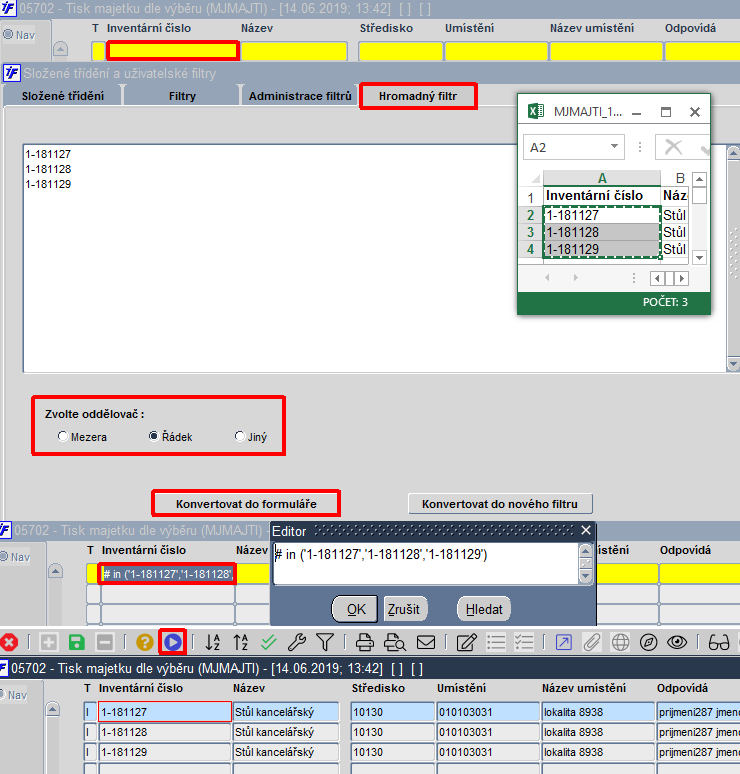Switch to the Složené třídění tab

pos(63,96)
